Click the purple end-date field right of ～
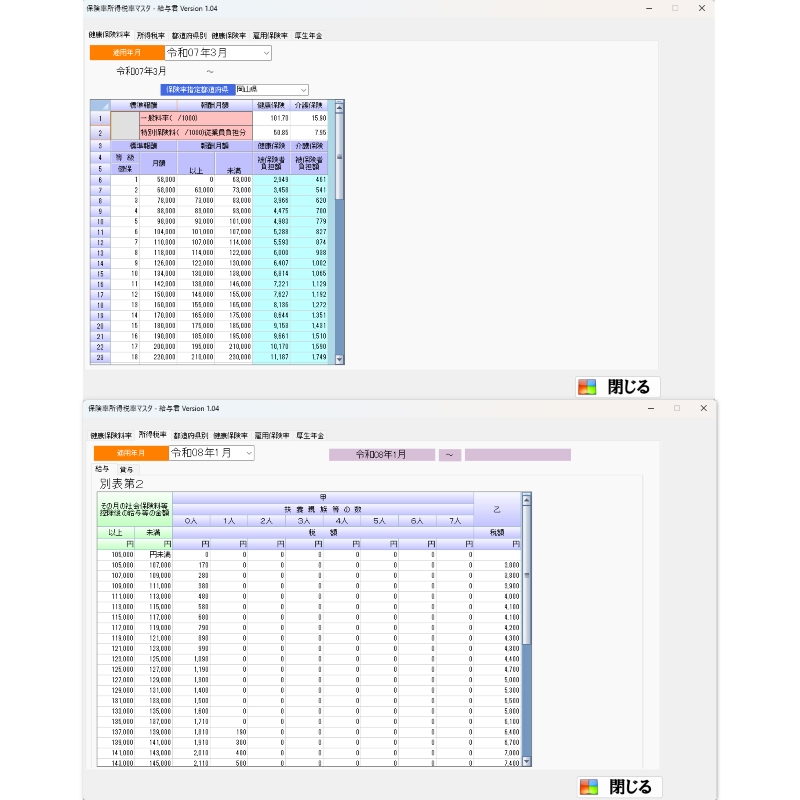The image size is (800, 800). tap(517, 455)
